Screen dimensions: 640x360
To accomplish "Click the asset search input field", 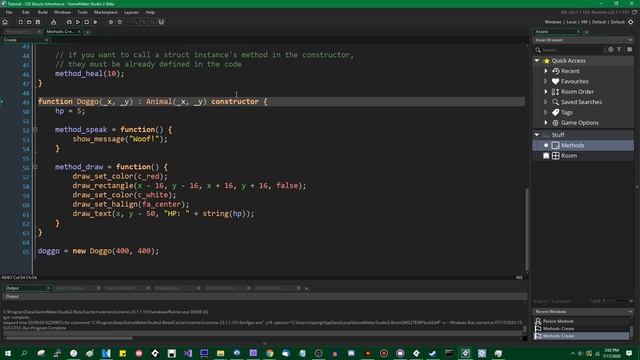I will coord(571,50).
